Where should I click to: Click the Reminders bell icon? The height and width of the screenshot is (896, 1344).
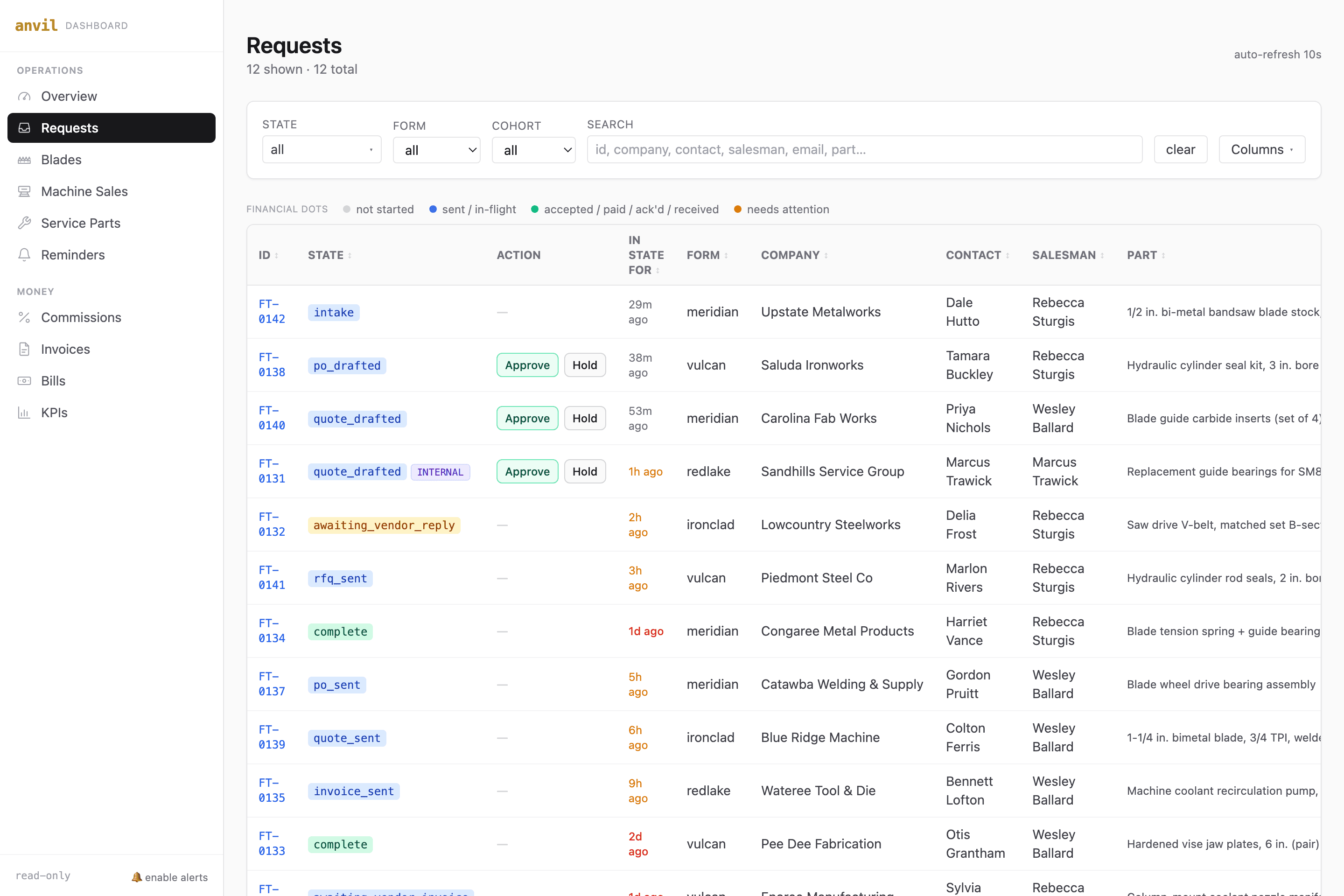[x=24, y=255]
